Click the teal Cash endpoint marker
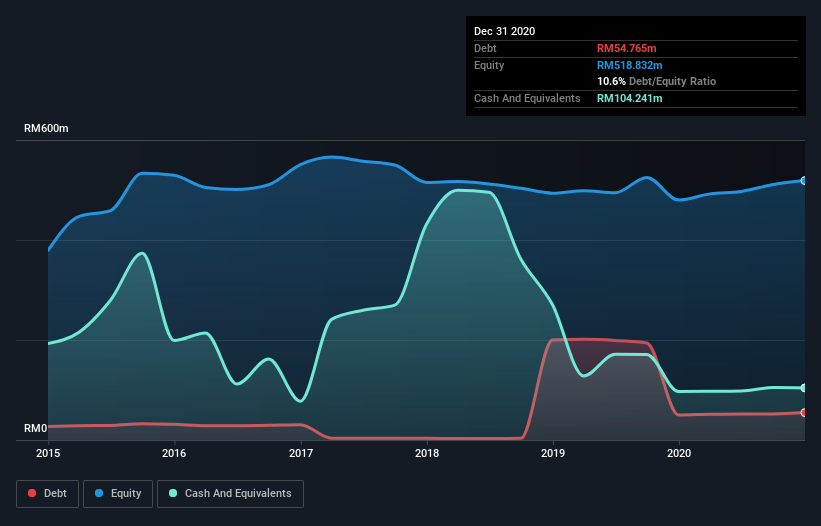 click(x=804, y=388)
